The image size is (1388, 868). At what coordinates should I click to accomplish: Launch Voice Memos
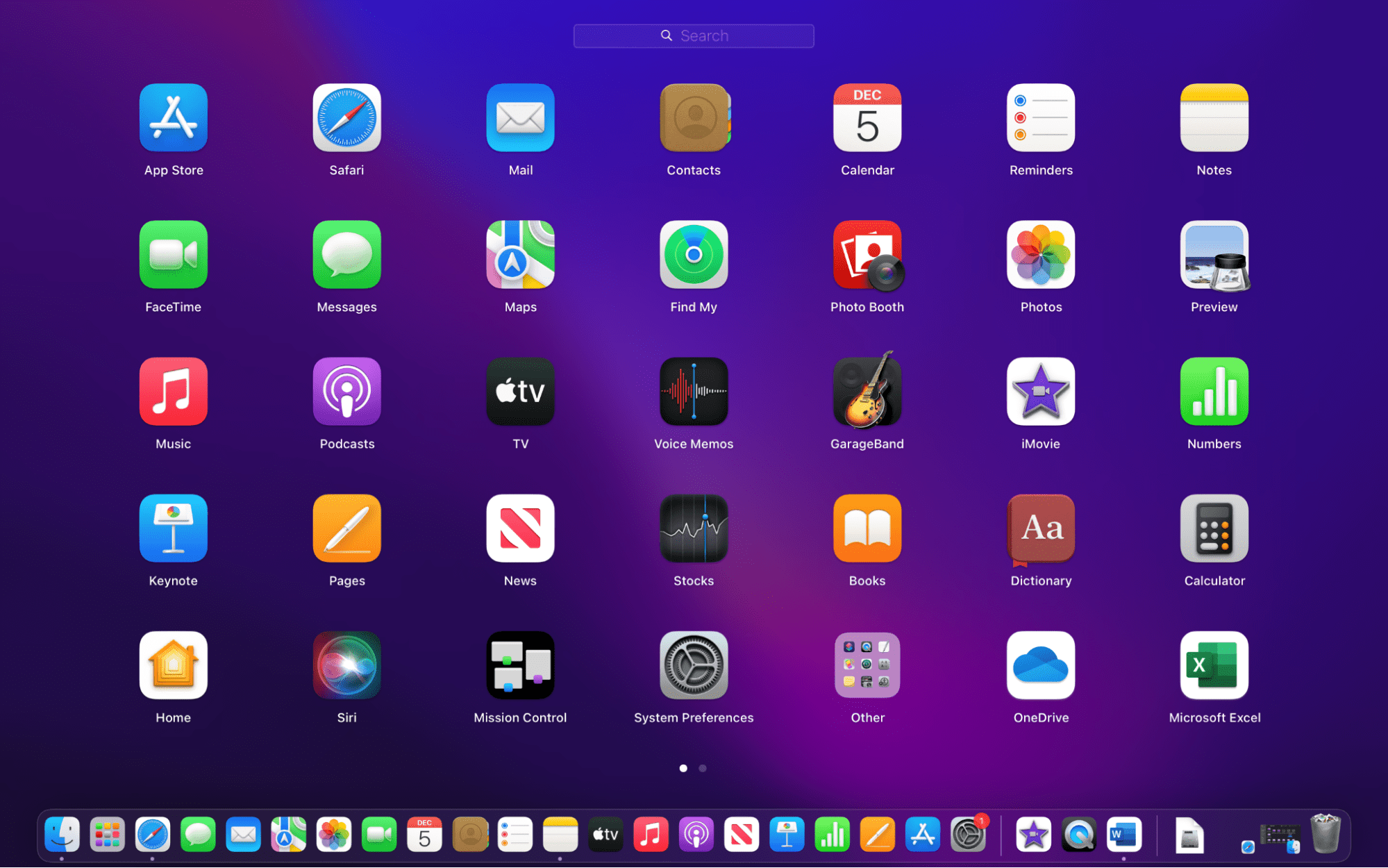click(x=694, y=392)
